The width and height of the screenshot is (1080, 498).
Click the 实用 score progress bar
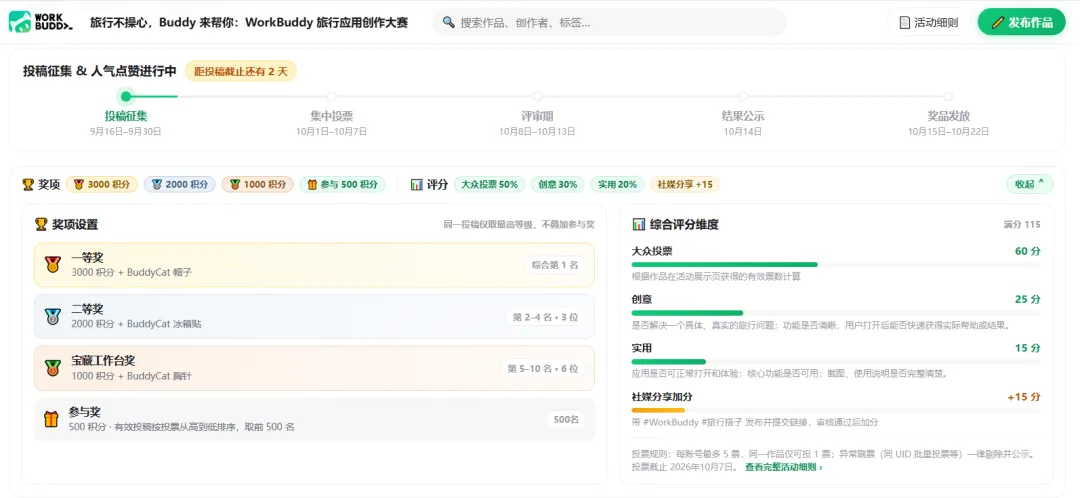[669, 362]
